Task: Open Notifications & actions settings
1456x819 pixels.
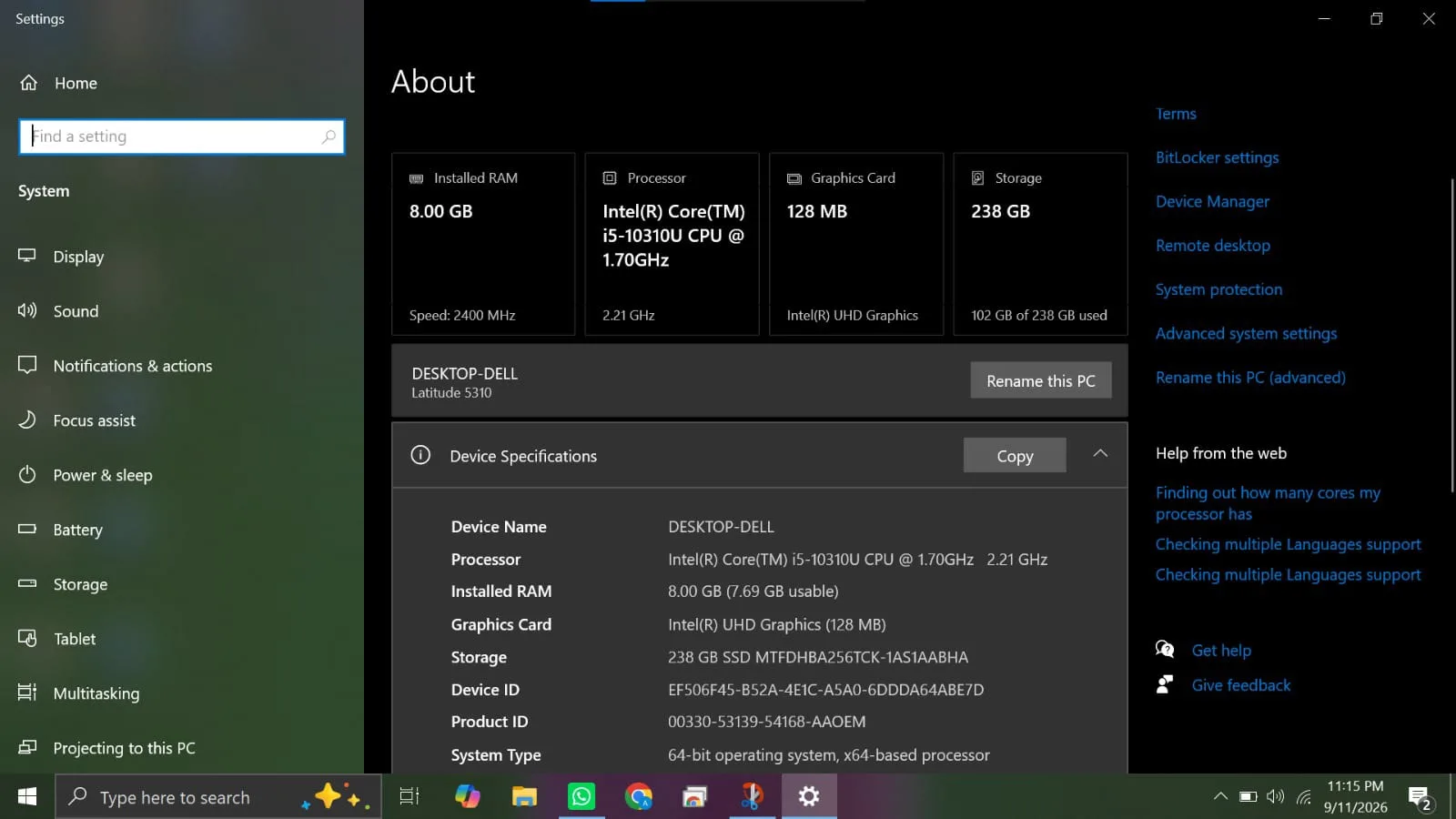Action: point(132,366)
